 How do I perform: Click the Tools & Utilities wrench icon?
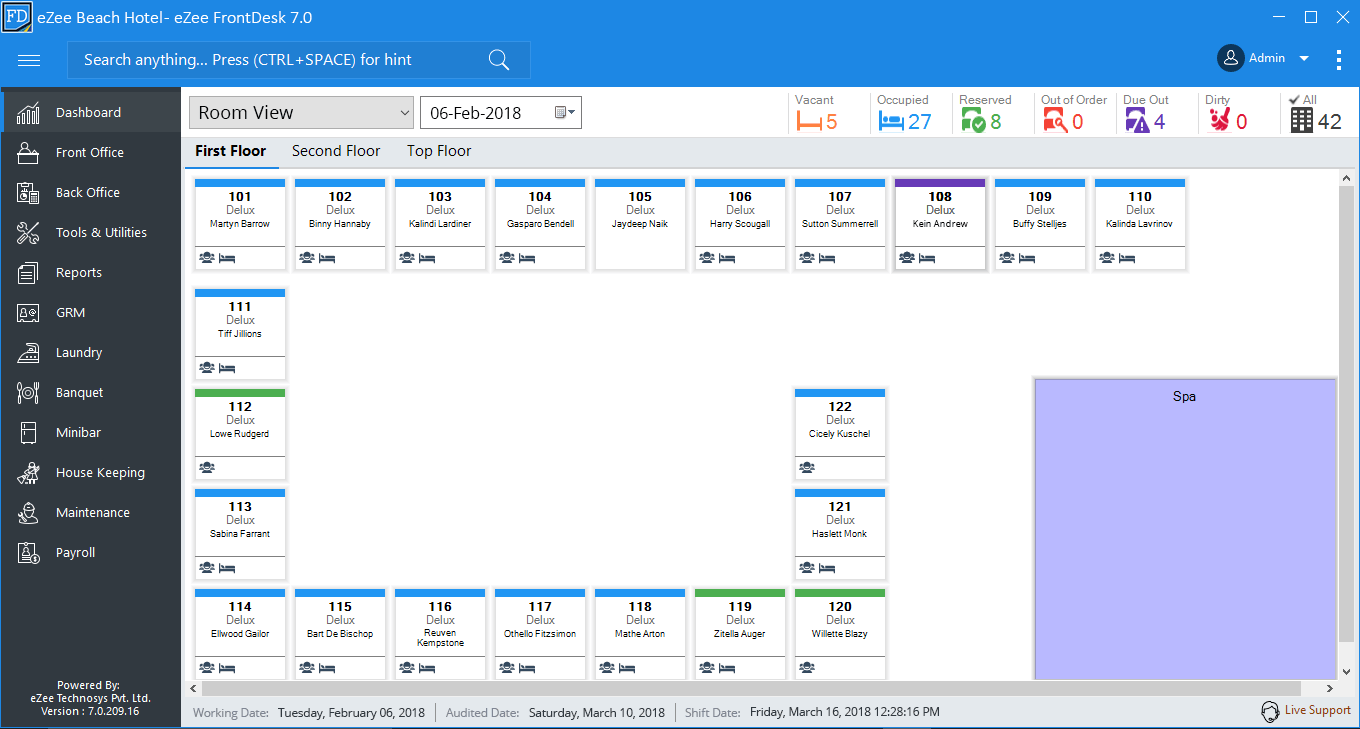28,232
